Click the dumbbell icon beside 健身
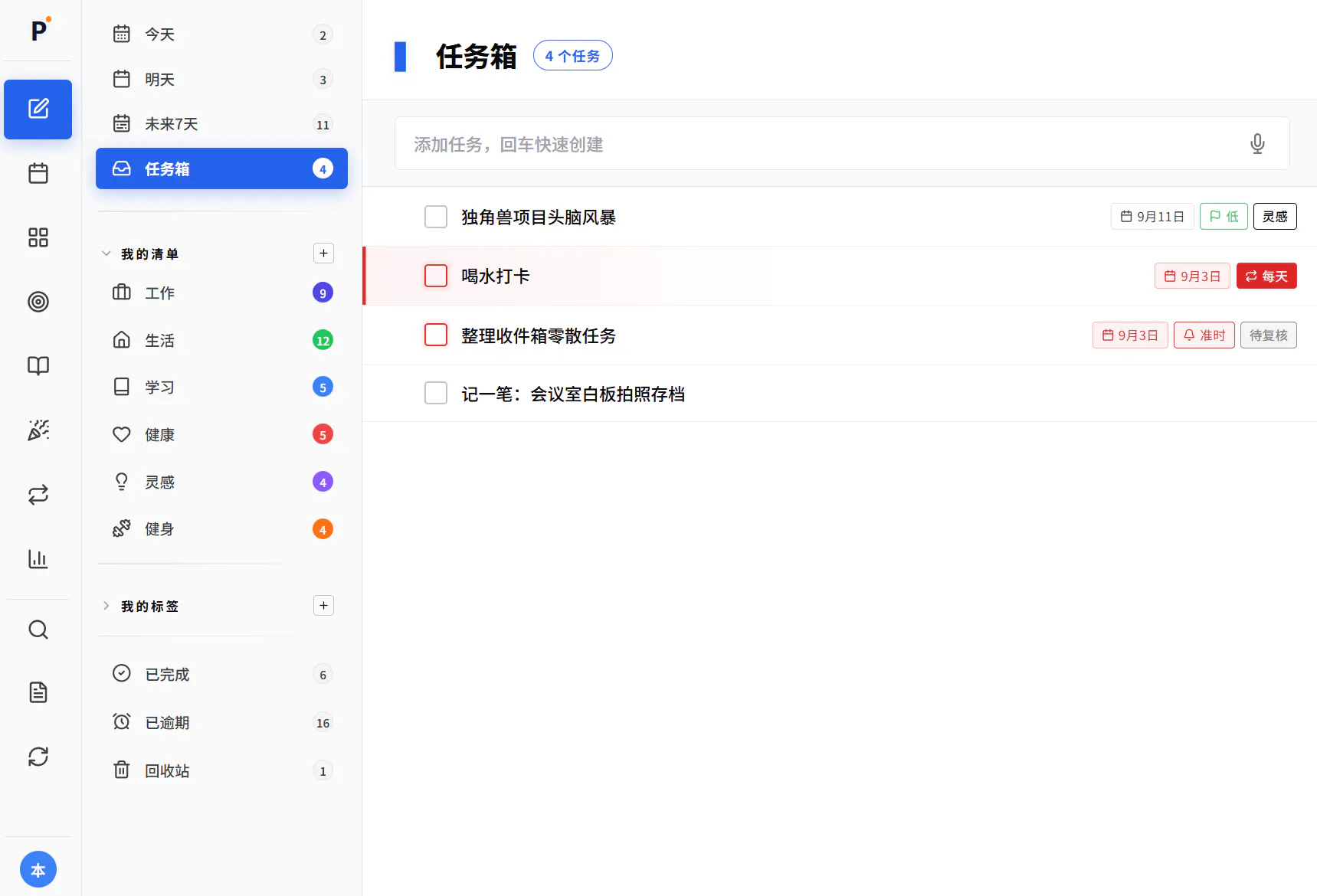1317x896 pixels. [x=122, y=528]
